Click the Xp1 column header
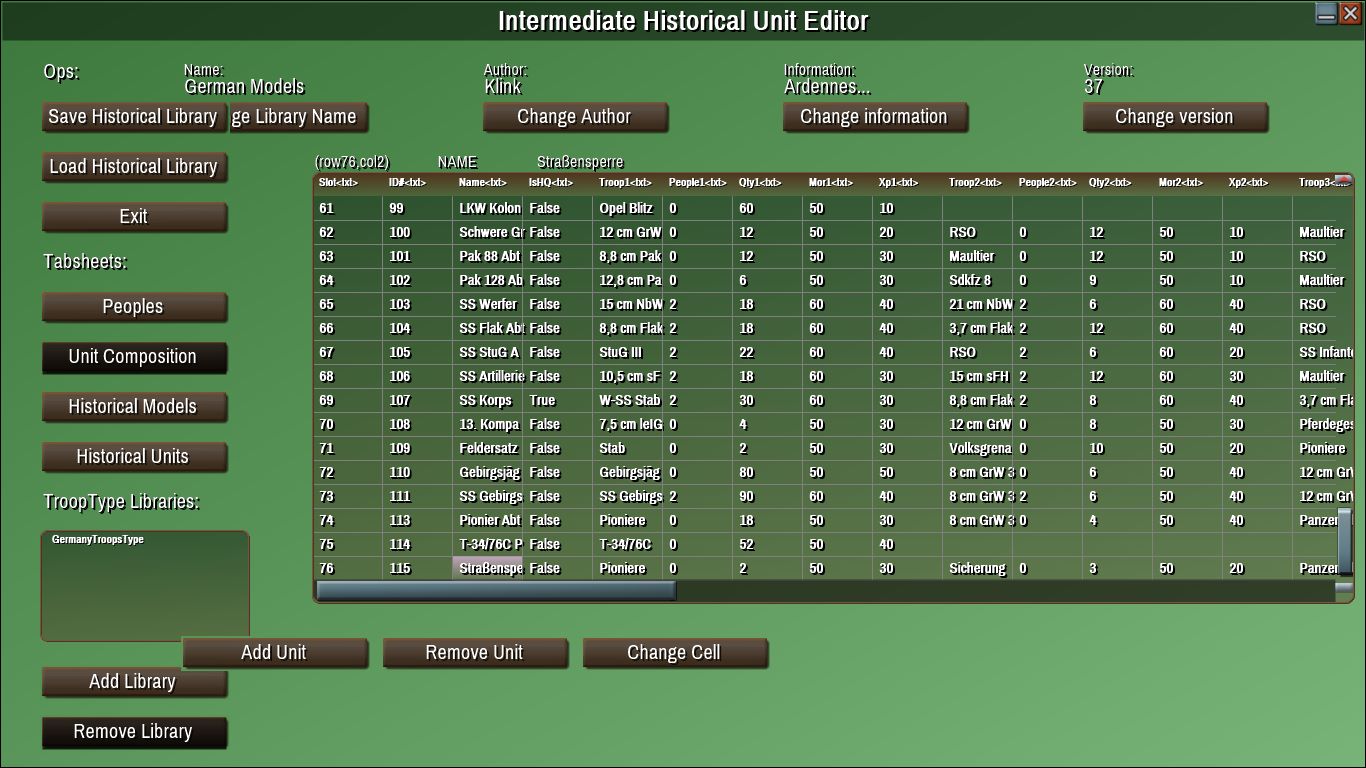The width and height of the screenshot is (1366, 768). click(907, 183)
